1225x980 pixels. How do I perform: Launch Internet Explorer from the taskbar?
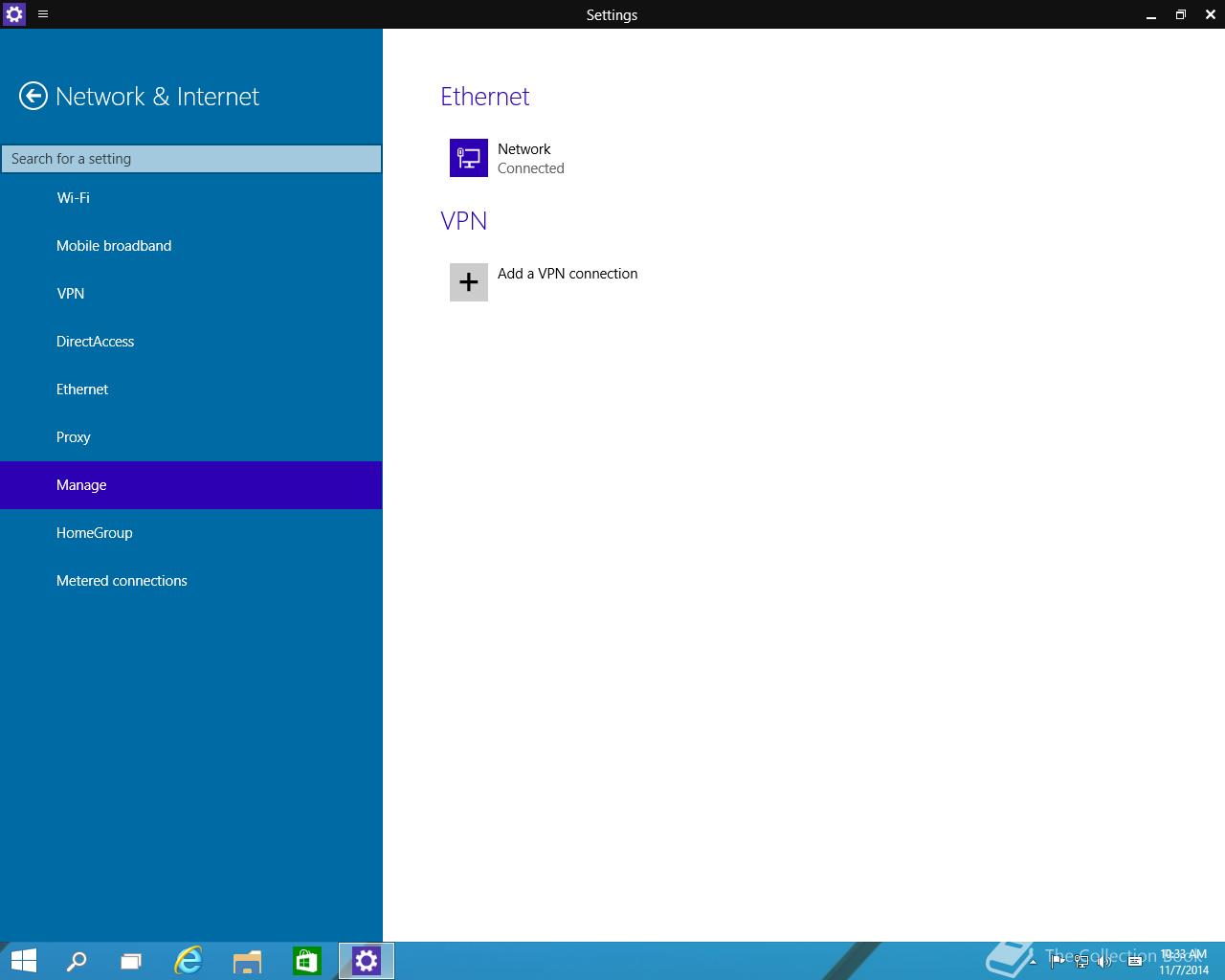[189, 961]
